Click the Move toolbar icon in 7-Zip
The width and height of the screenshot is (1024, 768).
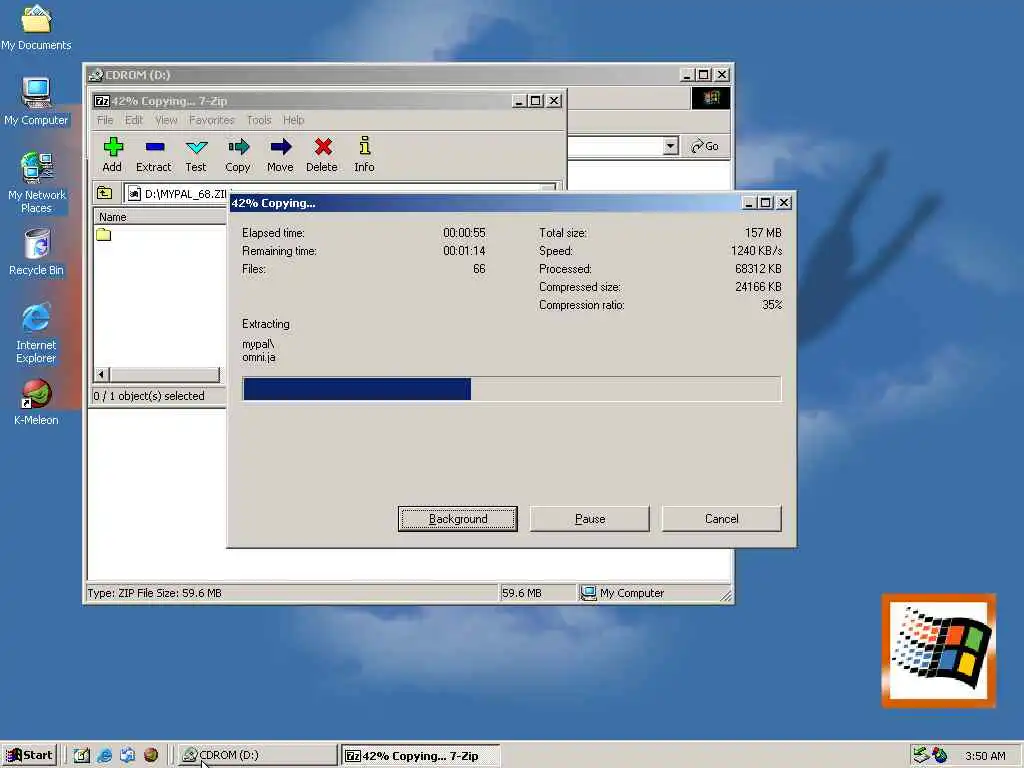280,155
